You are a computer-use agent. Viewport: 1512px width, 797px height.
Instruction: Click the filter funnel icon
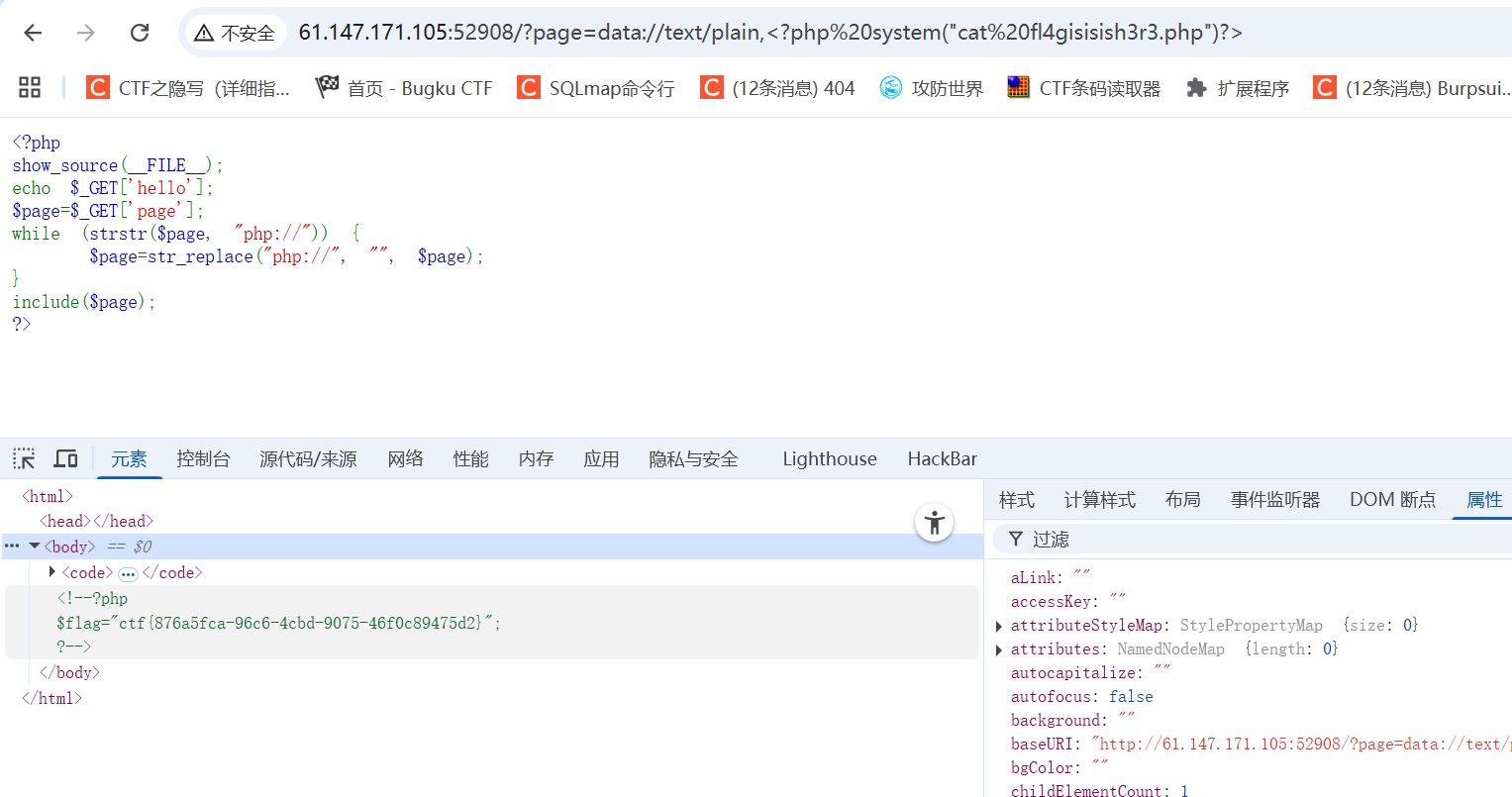pos(1015,539)
